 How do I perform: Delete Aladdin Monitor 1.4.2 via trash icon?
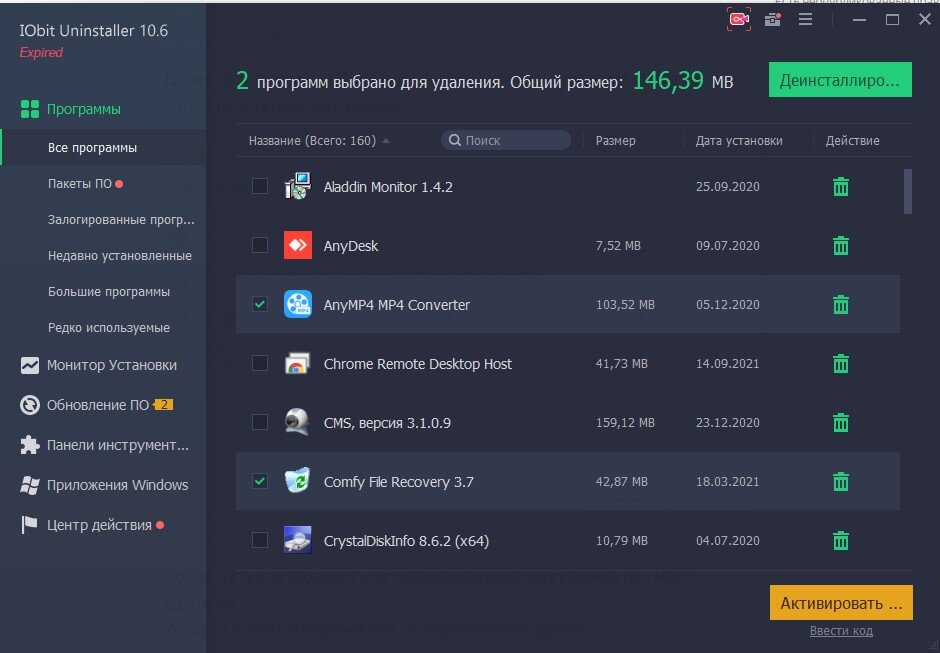840,186
